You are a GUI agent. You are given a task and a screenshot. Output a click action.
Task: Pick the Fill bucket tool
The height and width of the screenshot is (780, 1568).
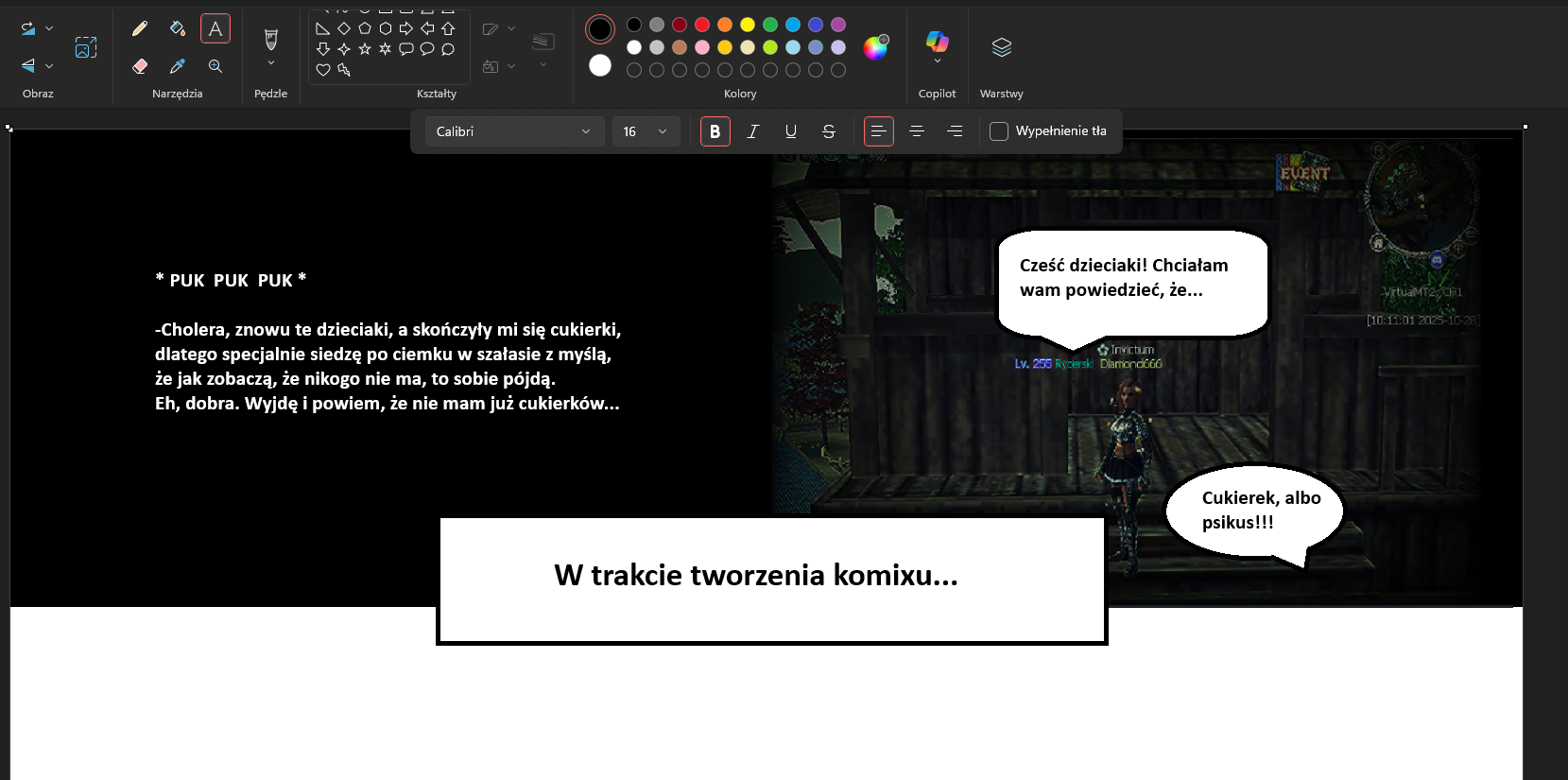178,28
